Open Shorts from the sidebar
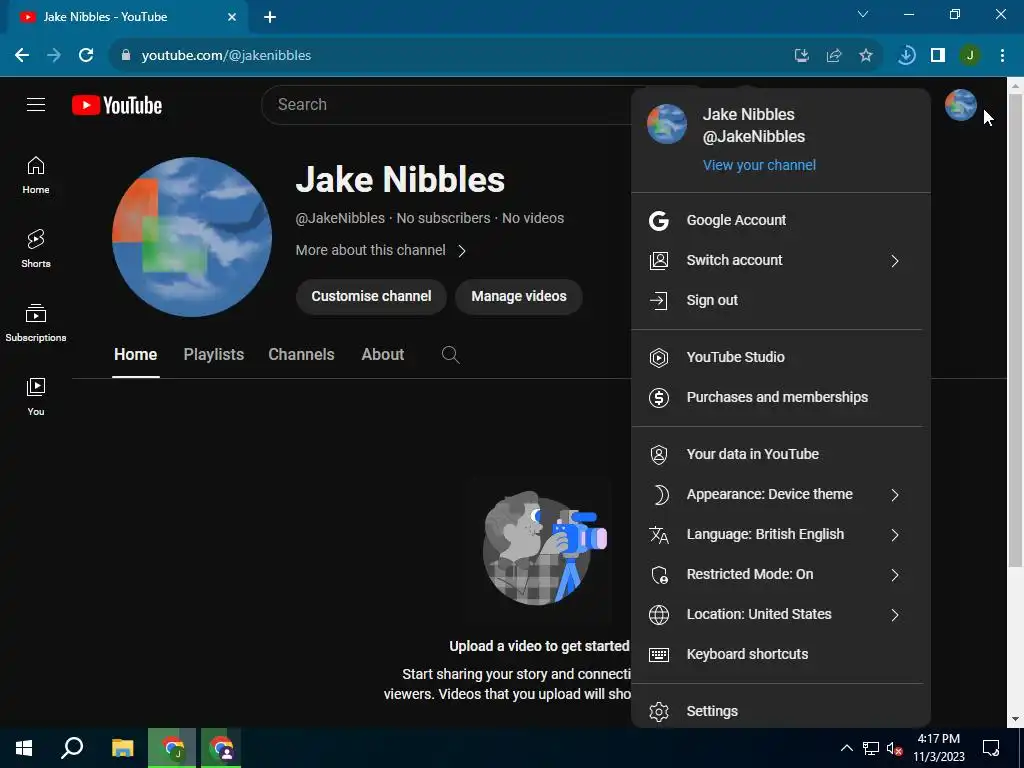 [x=36, y=249]
